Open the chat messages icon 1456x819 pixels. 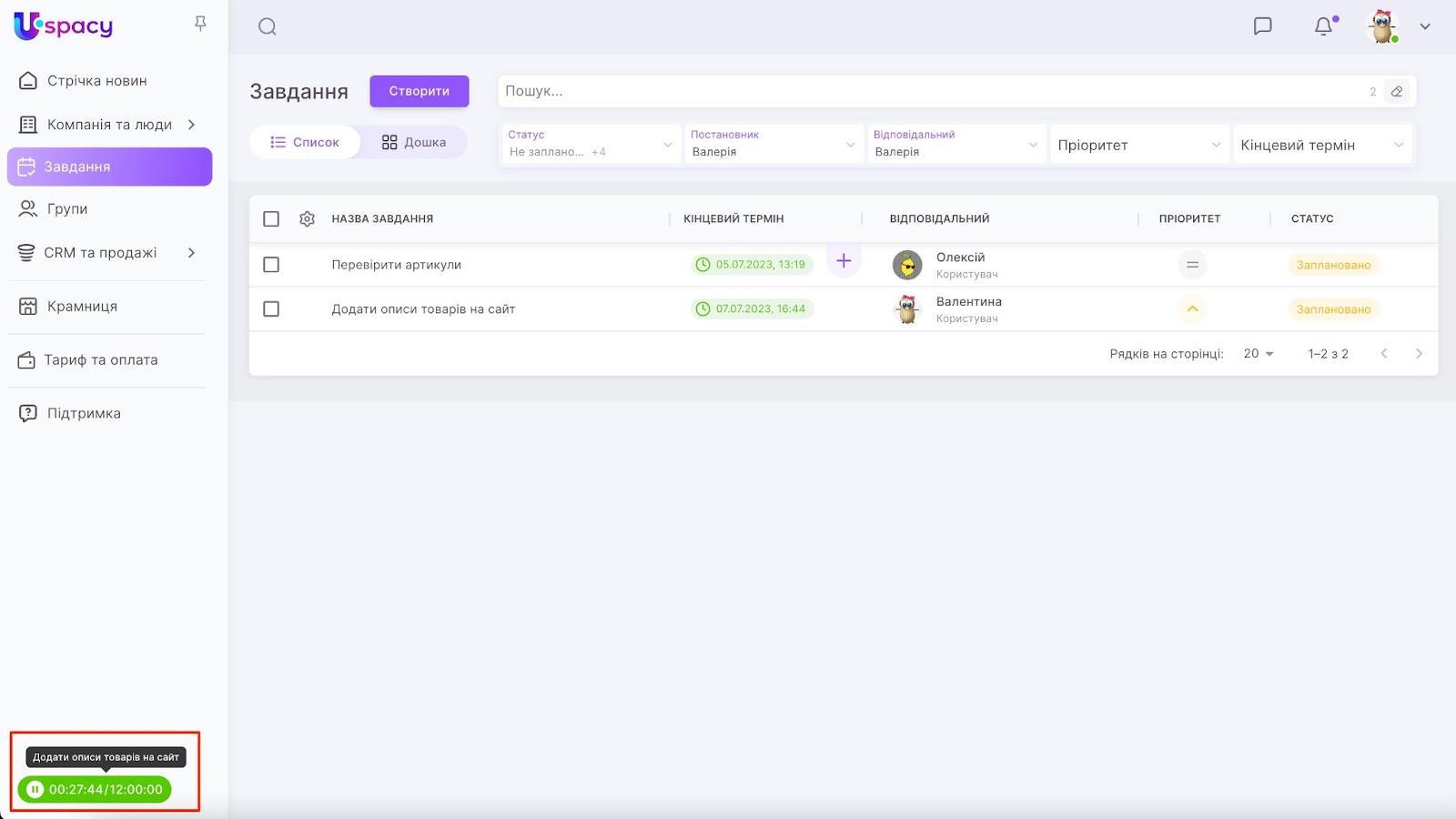(1262, 26)
